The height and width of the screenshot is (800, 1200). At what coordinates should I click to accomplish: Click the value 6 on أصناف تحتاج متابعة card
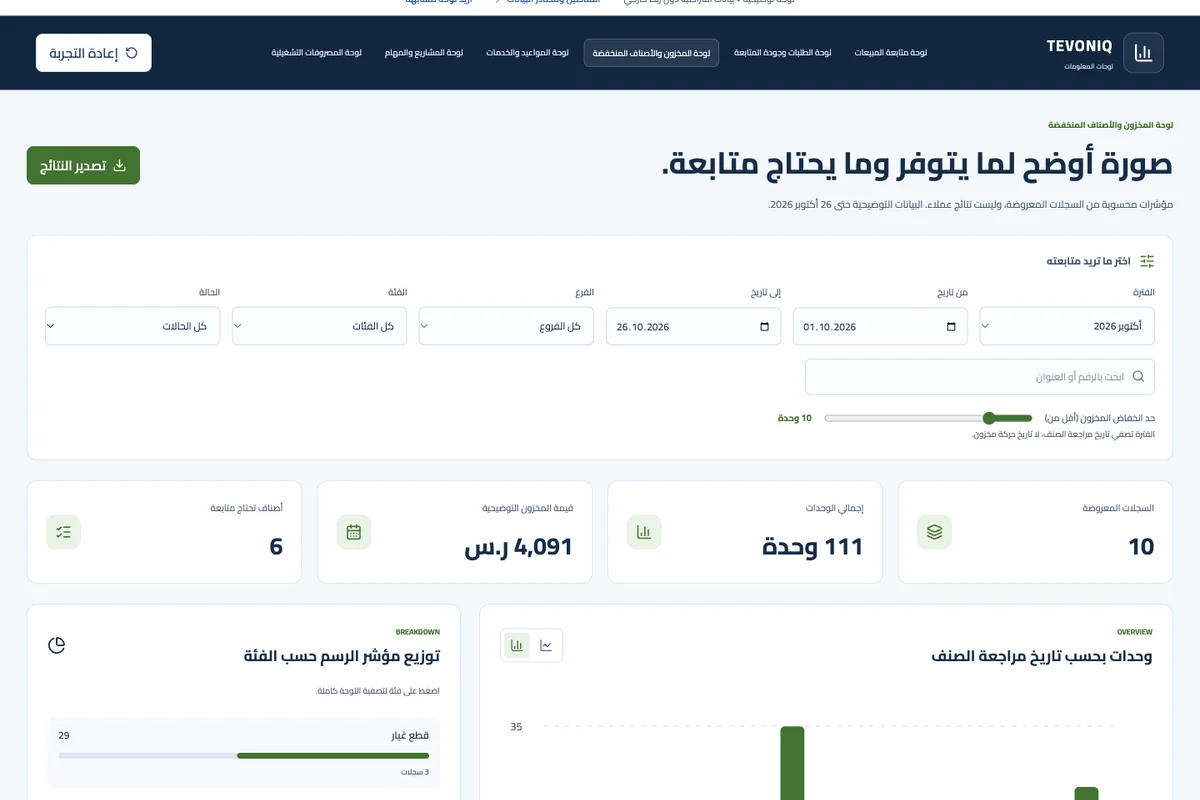[x=276, y=546]
